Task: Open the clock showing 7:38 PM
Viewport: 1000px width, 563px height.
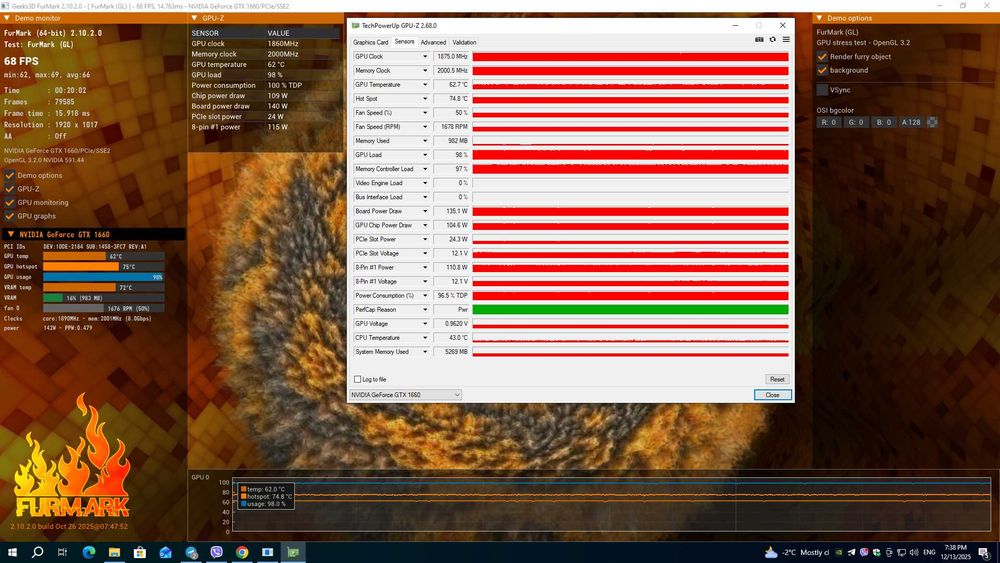Action: click(955, 552)
